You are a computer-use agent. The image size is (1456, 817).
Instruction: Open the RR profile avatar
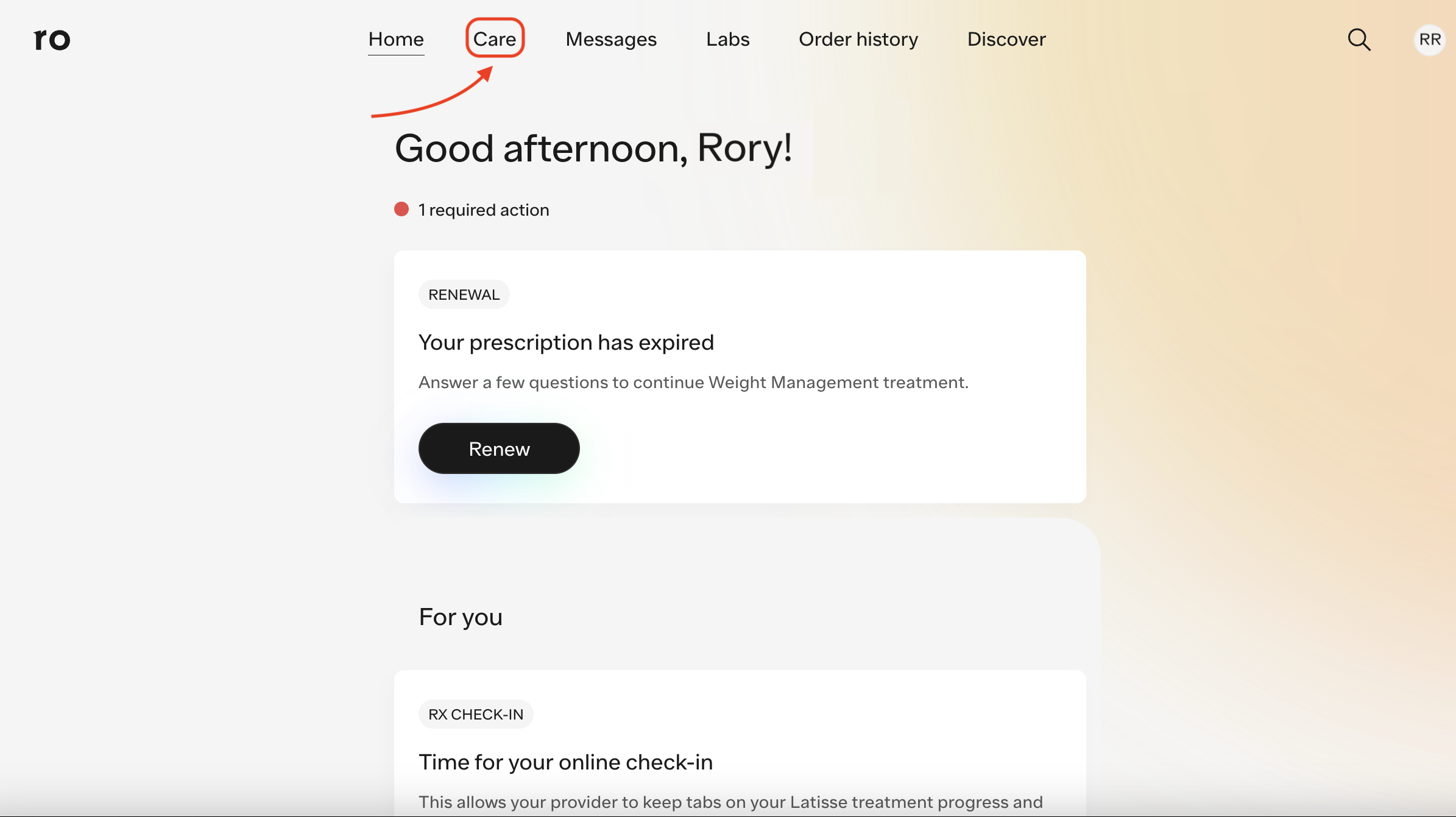[1429, 39]
